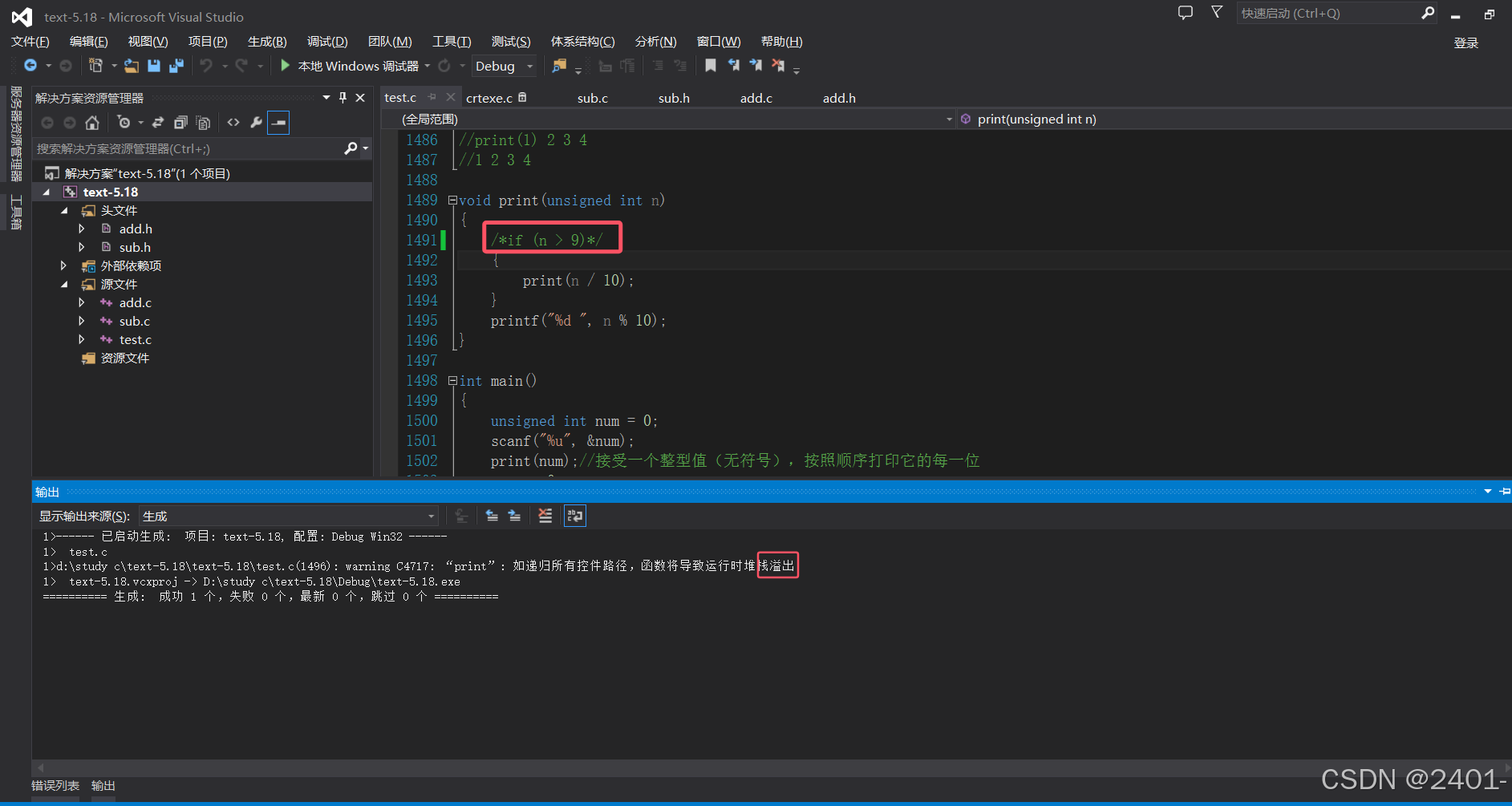
Task: Click search magnifier in Solution Explorer search
Action: (351, 148)
